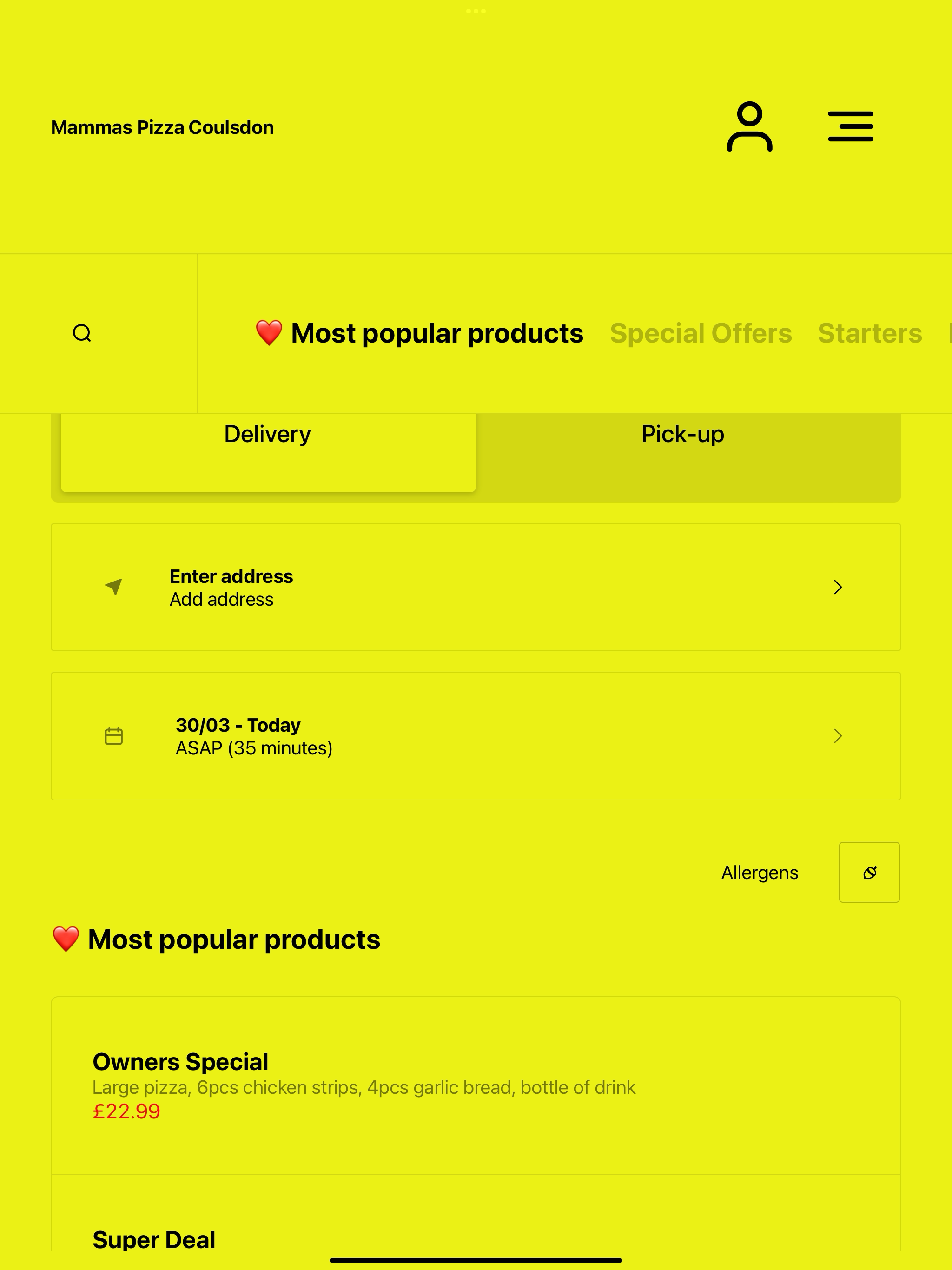The width and height of the screenshot is (952, 1270).
Task: Tap the calendar icon for delivery time
Action: tap(114, 735)
